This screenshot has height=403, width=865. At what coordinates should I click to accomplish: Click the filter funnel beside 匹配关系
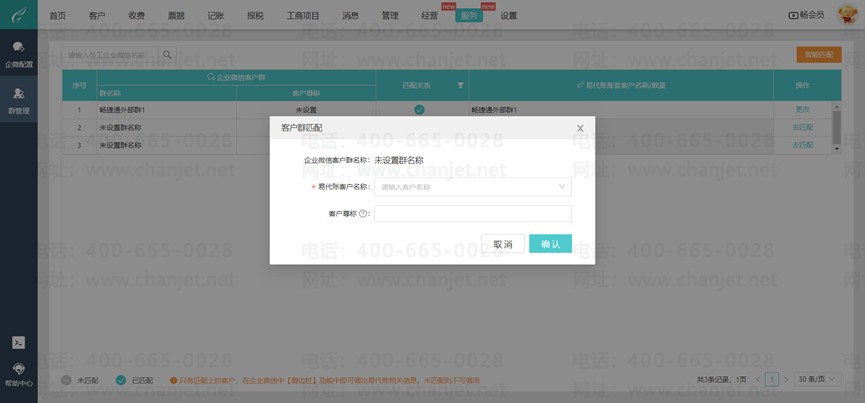point(461,85)
